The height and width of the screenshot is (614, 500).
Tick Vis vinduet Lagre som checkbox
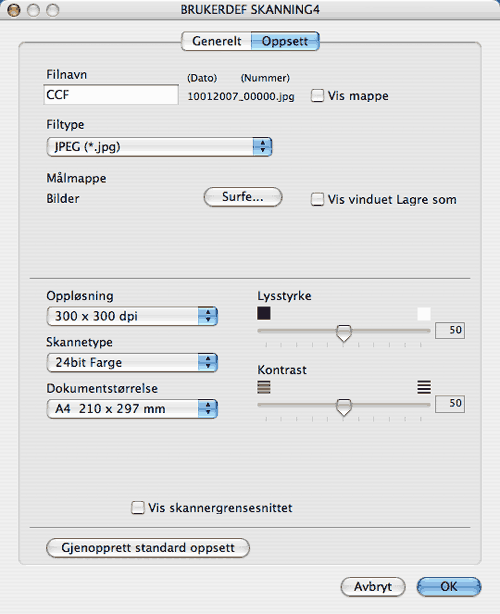[317, 199]
